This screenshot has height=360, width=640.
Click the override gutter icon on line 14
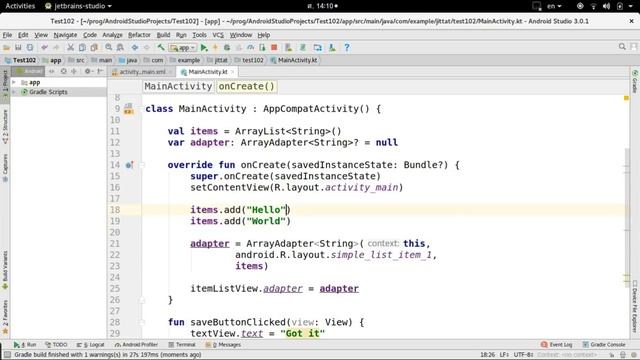pos(129,165)
